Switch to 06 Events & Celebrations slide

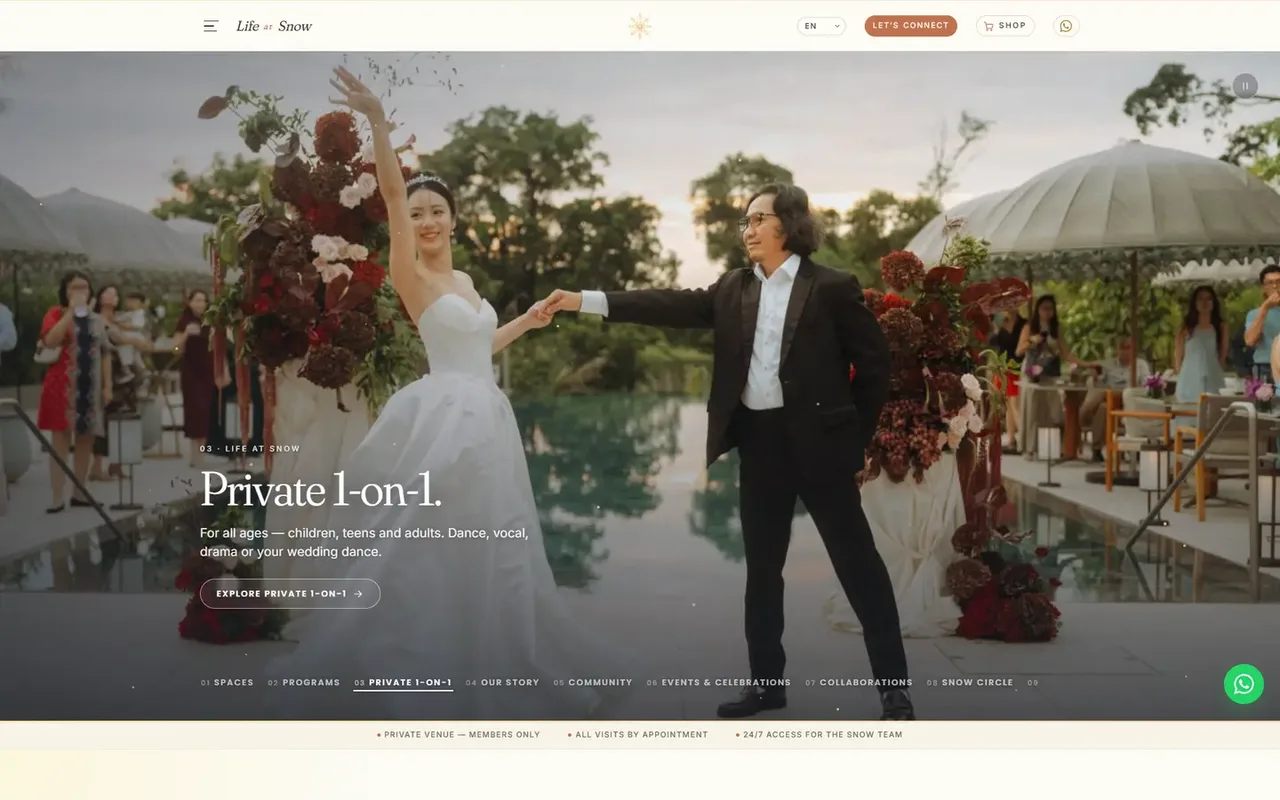coord(718,683)
